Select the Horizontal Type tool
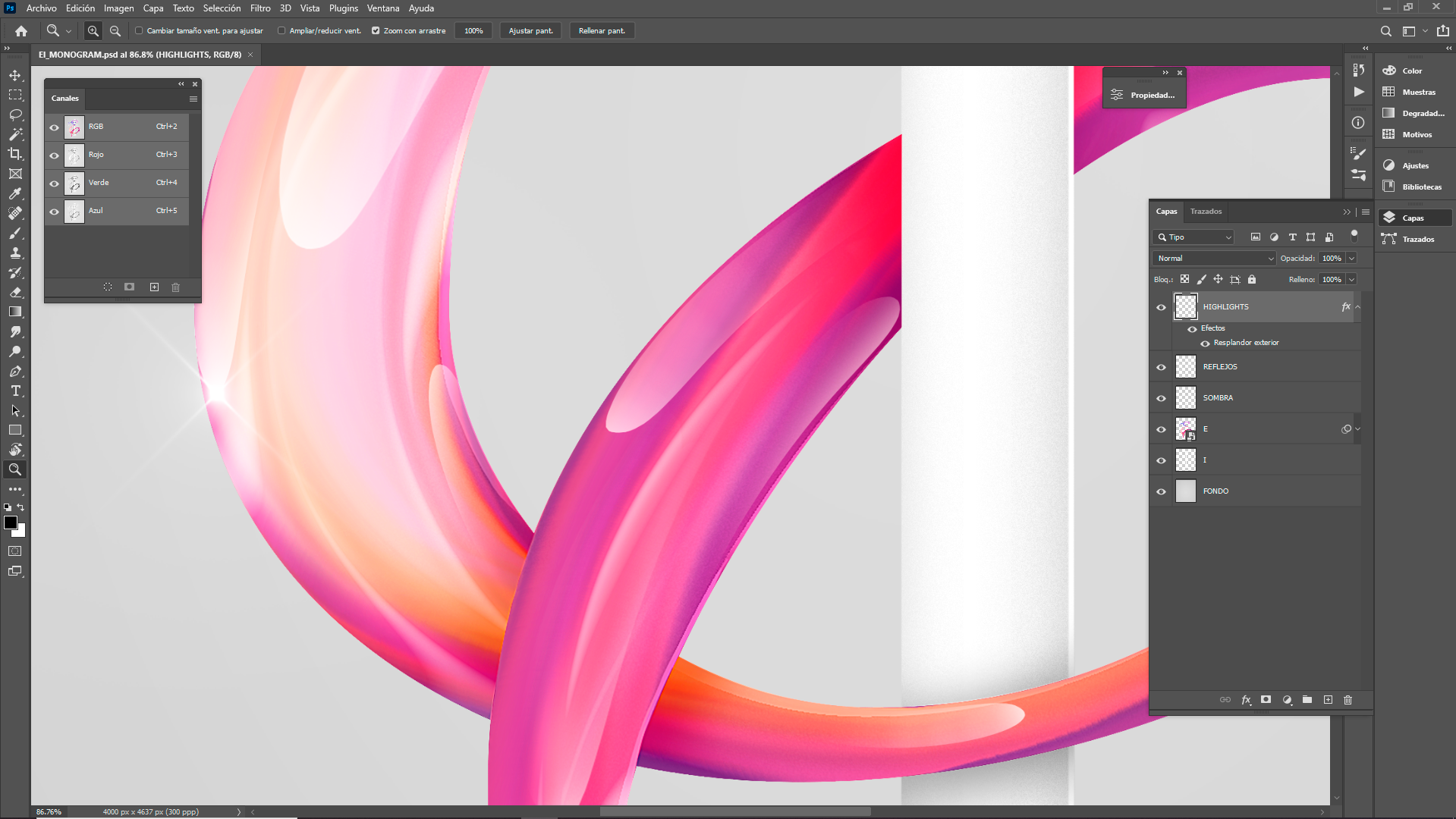Screen dimensions: 1456x819 [x=15, y=391]
